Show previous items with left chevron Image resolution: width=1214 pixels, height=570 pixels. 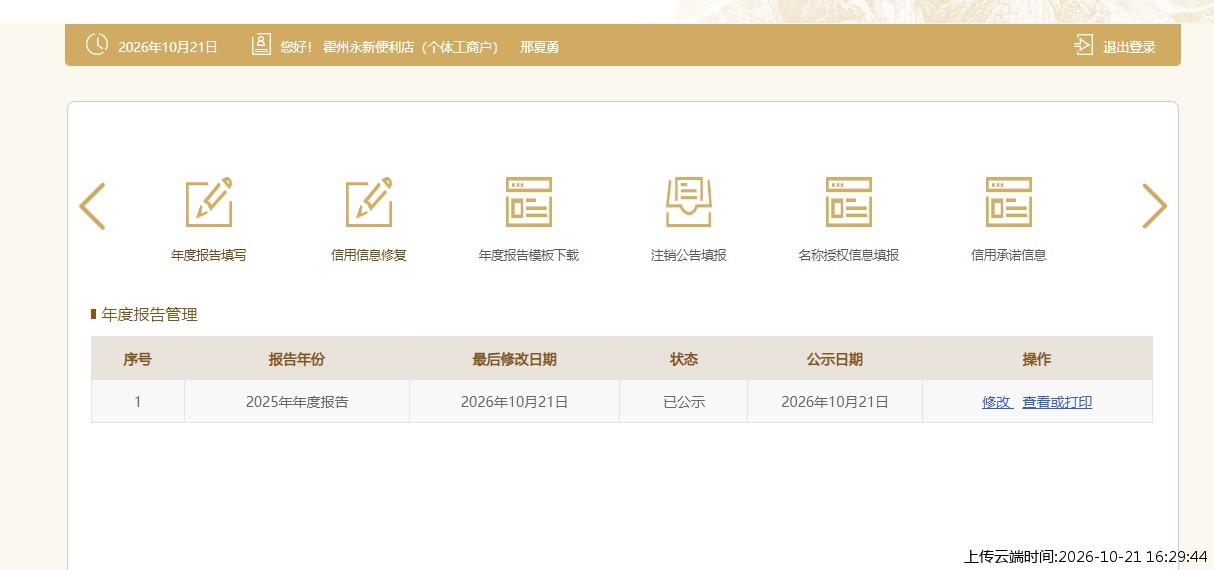(92, 206)
